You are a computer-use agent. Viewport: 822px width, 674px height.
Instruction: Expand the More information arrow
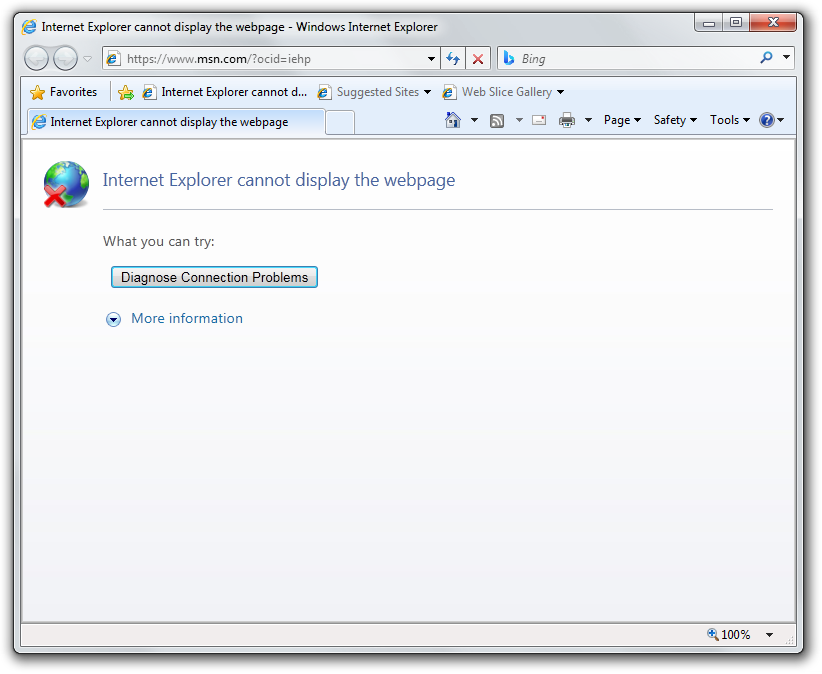pos(113,319)
